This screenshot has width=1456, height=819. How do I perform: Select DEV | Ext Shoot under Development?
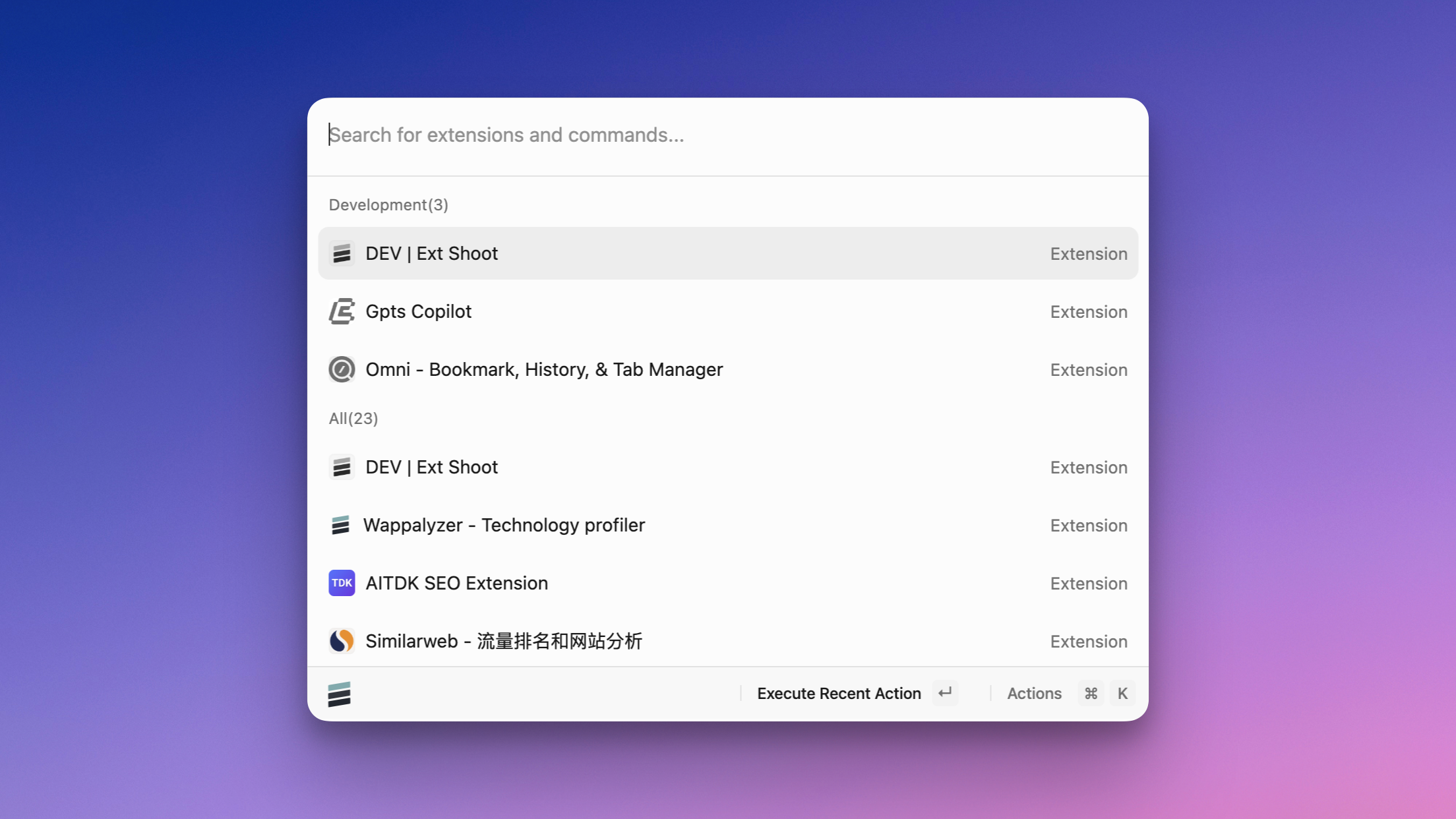coord(728,253)
